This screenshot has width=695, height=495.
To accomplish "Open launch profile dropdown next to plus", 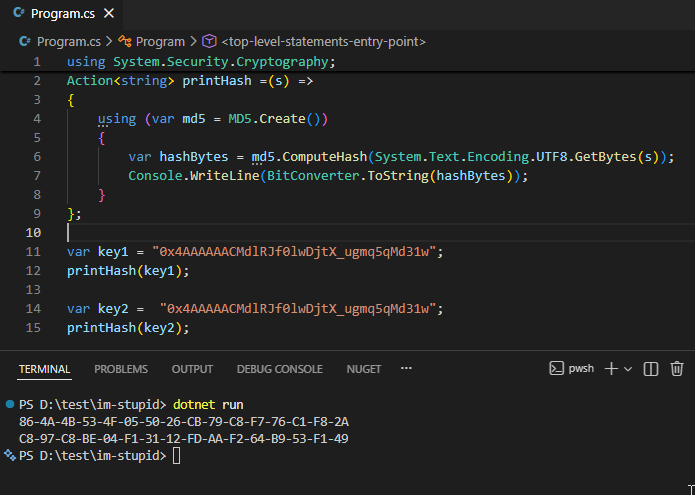I will coord(628,369).
